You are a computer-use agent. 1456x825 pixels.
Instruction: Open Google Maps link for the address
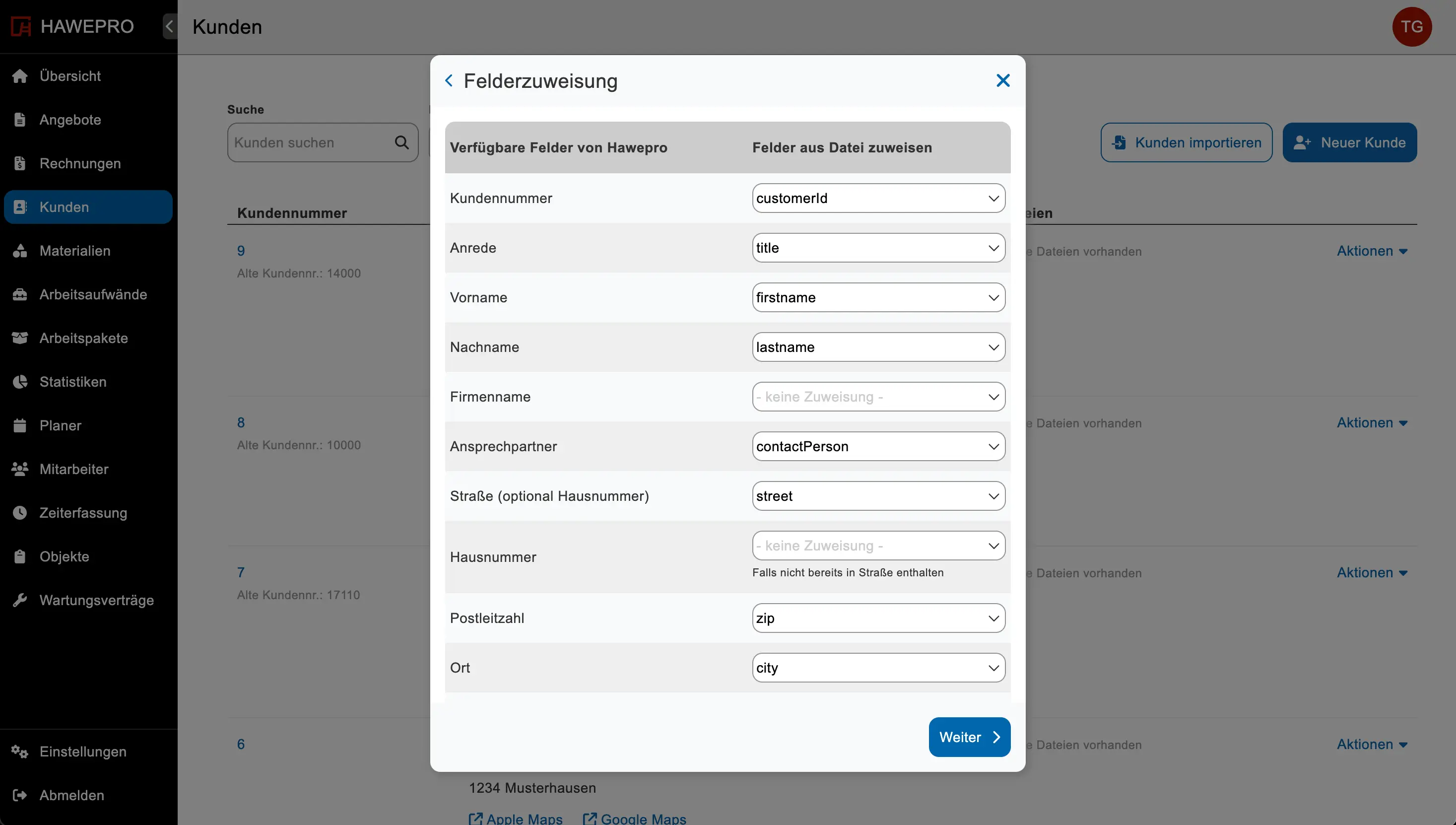point(635,818)
